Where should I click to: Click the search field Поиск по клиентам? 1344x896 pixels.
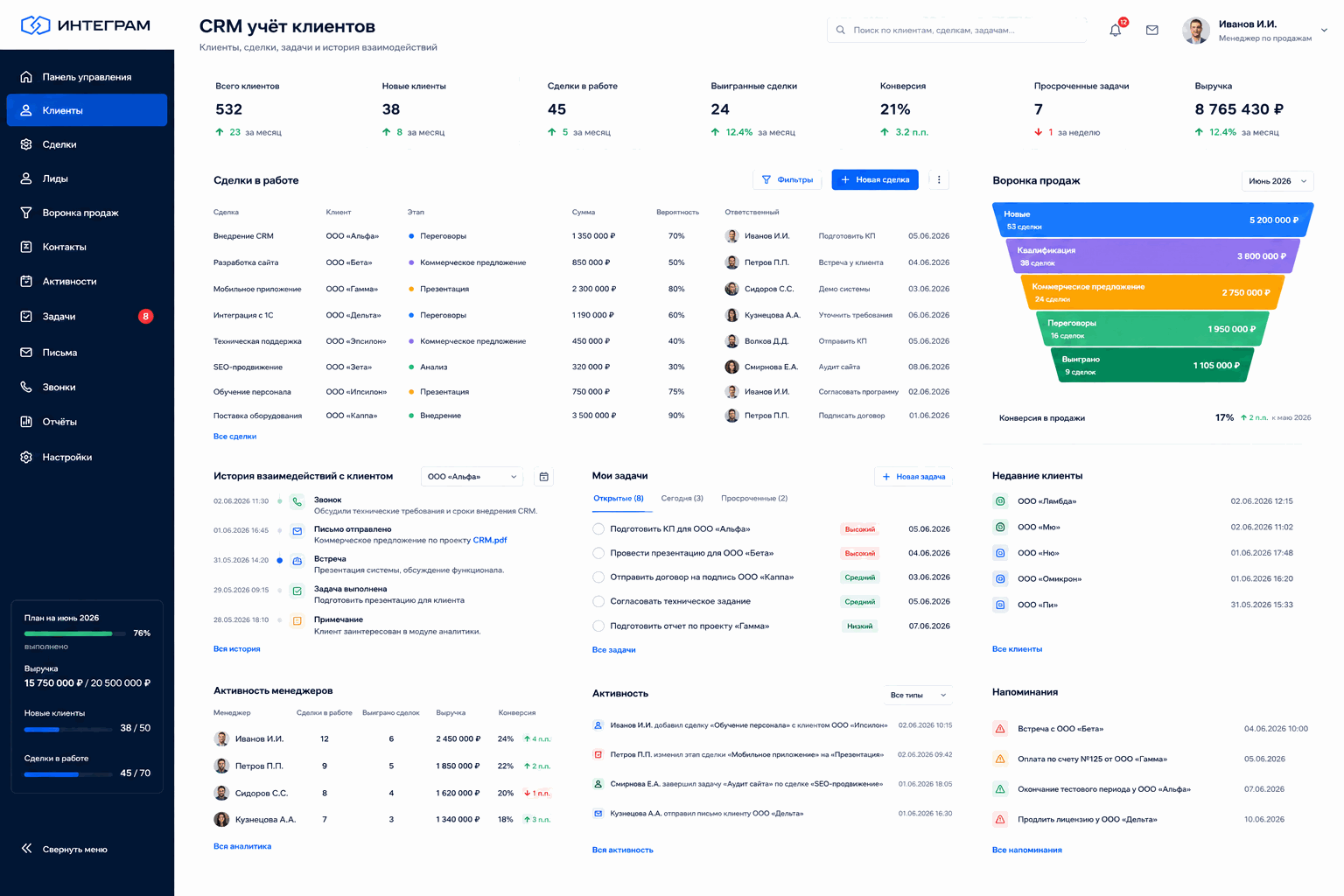(x=957, y=30)
